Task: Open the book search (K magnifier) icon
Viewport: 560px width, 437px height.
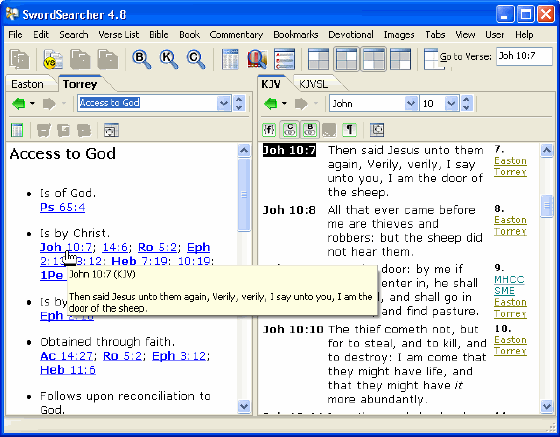Action: point(169,59)
